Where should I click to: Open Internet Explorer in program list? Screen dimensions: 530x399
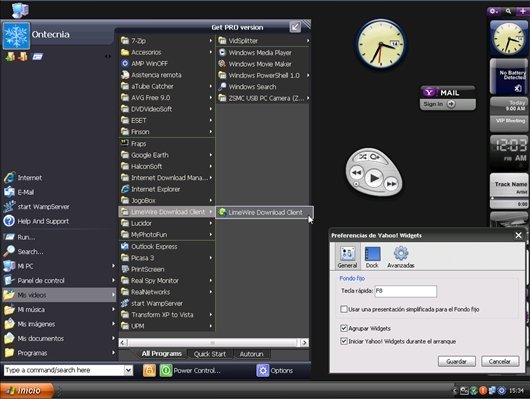click(x=167, y=189)
